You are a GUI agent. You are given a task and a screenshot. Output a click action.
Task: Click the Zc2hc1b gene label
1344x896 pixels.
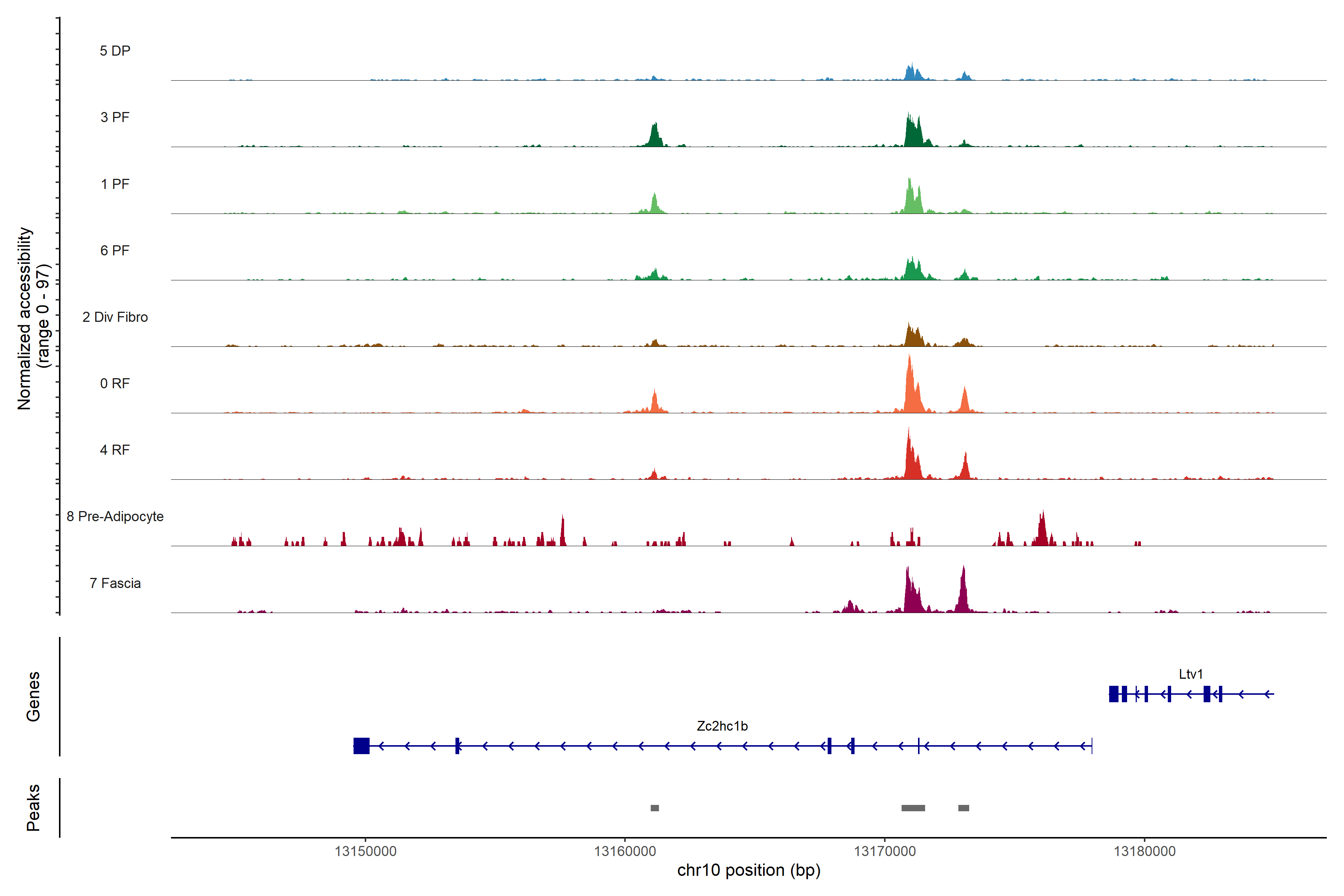[x=722, y=726]
